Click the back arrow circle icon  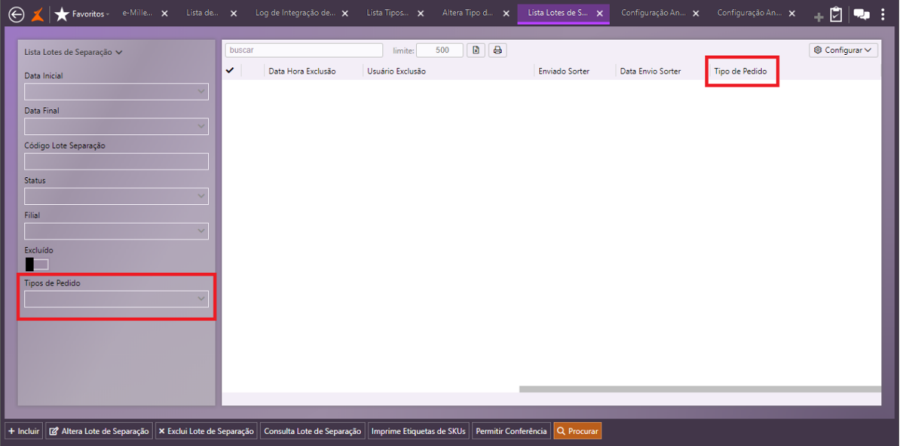pyautogui.click(x=16, y=14)
